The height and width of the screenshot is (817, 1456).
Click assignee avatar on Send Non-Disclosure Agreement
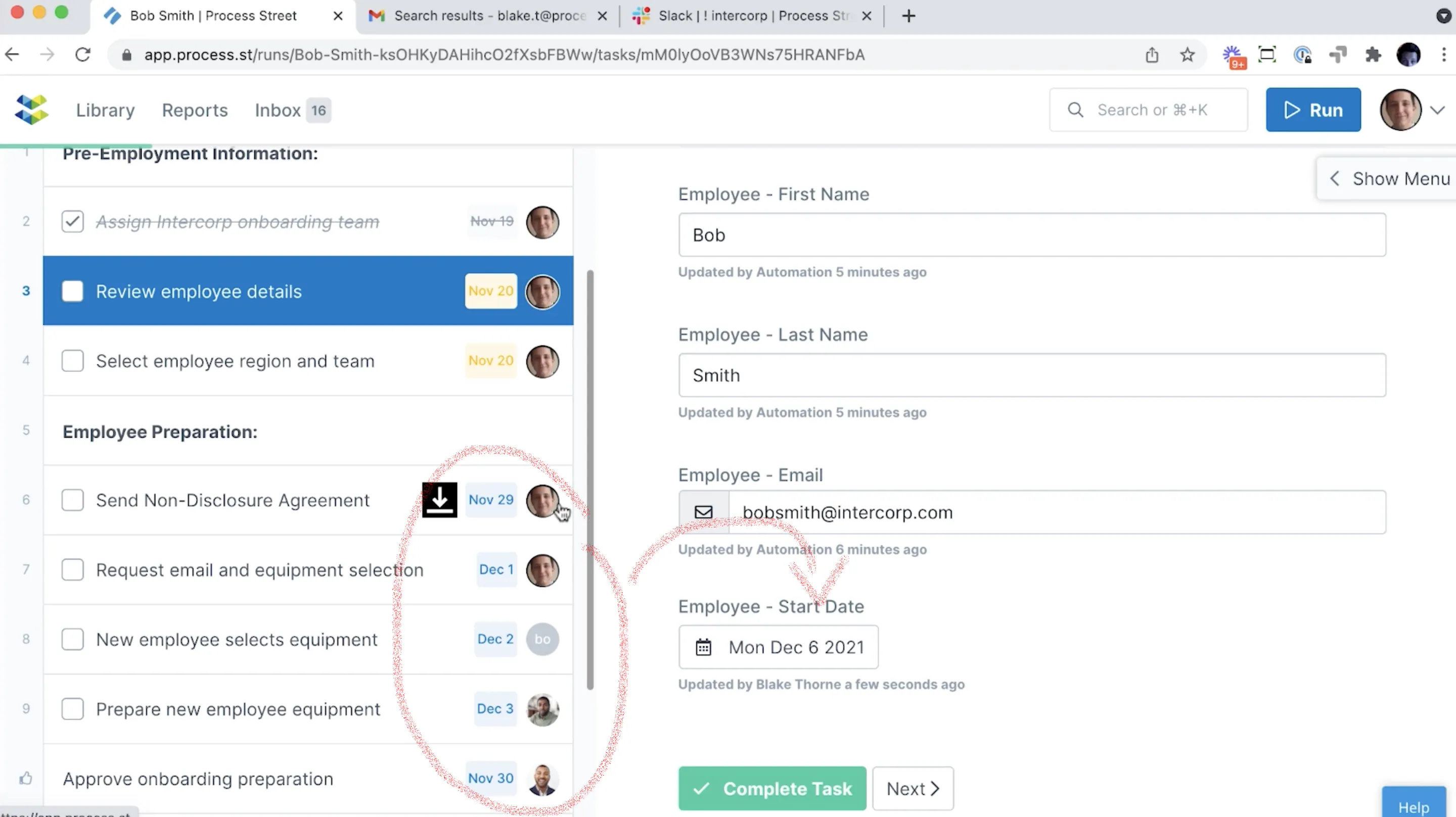point(542,500)
